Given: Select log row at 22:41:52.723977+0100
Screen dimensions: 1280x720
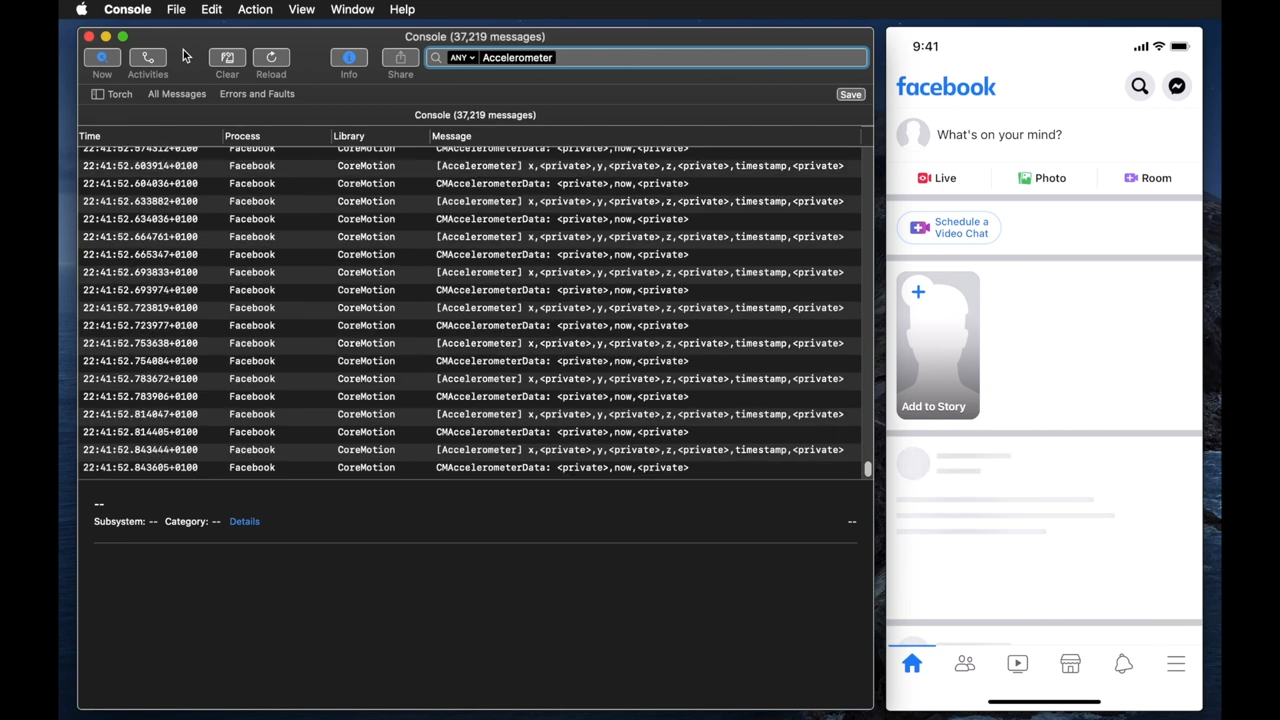Looking at the screenshot, I should (x=471, y=326).
